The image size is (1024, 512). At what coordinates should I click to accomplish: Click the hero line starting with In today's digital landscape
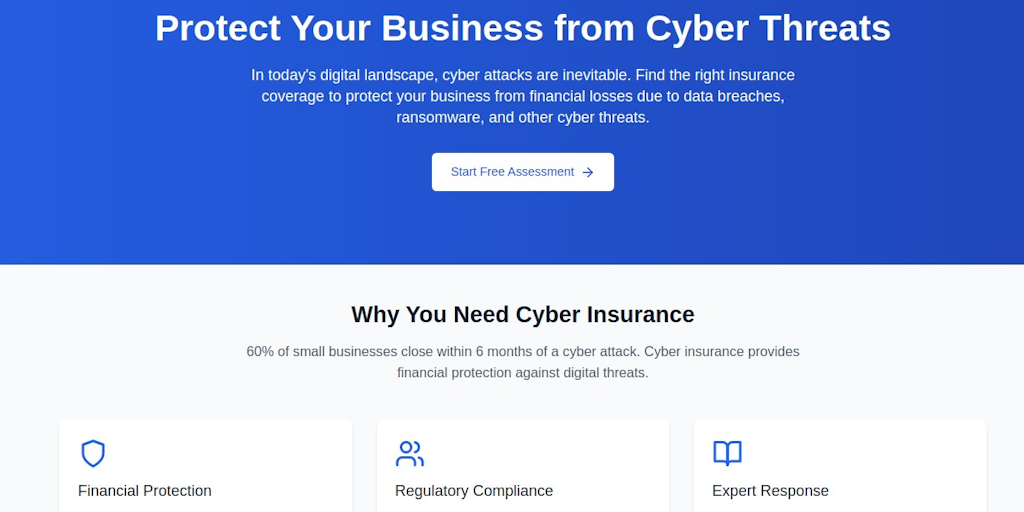[x=522, y=75]
